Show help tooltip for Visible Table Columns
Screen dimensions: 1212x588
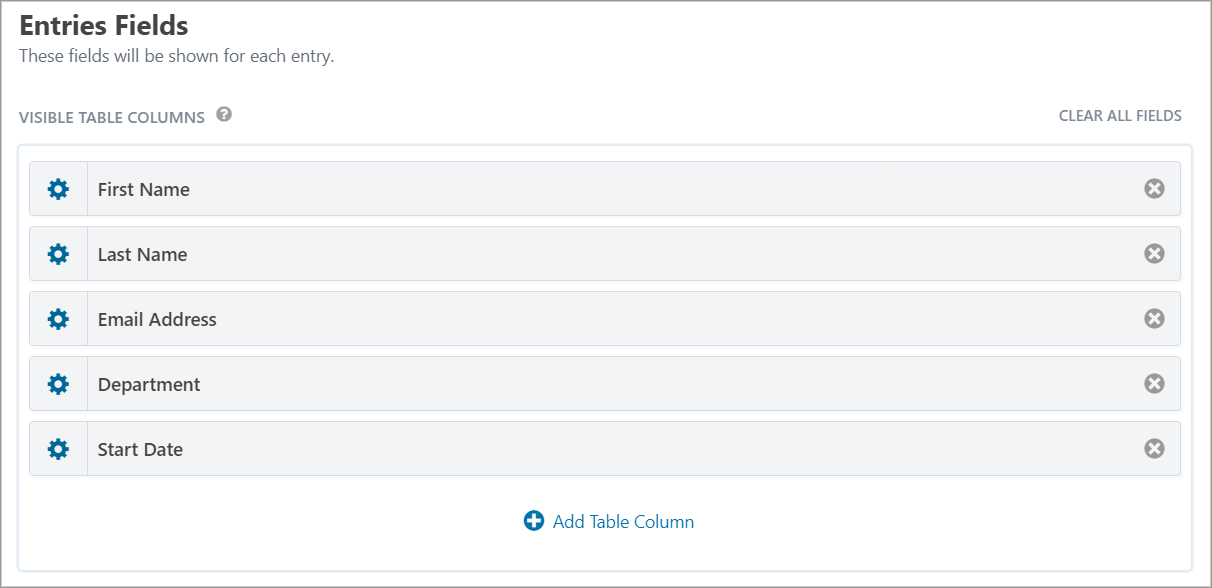[x=224, y=115]
